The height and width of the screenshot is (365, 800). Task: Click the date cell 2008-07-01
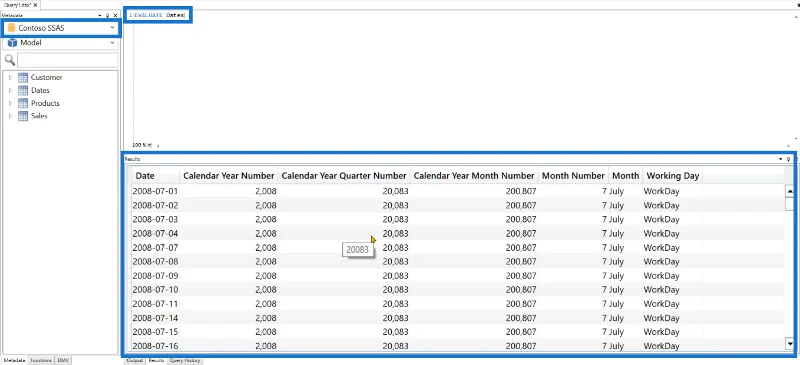(155, 191)
